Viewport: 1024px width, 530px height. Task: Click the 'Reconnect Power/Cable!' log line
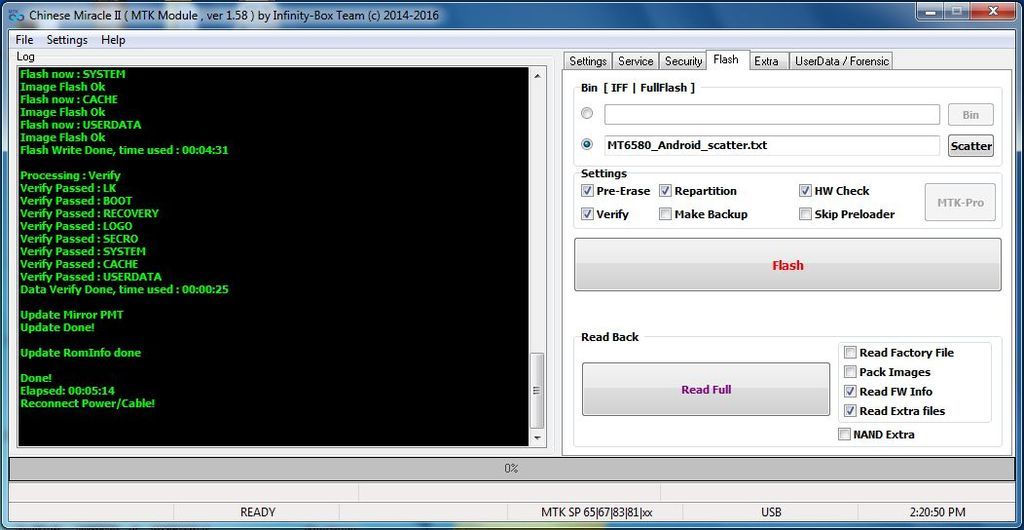[88, 403]
